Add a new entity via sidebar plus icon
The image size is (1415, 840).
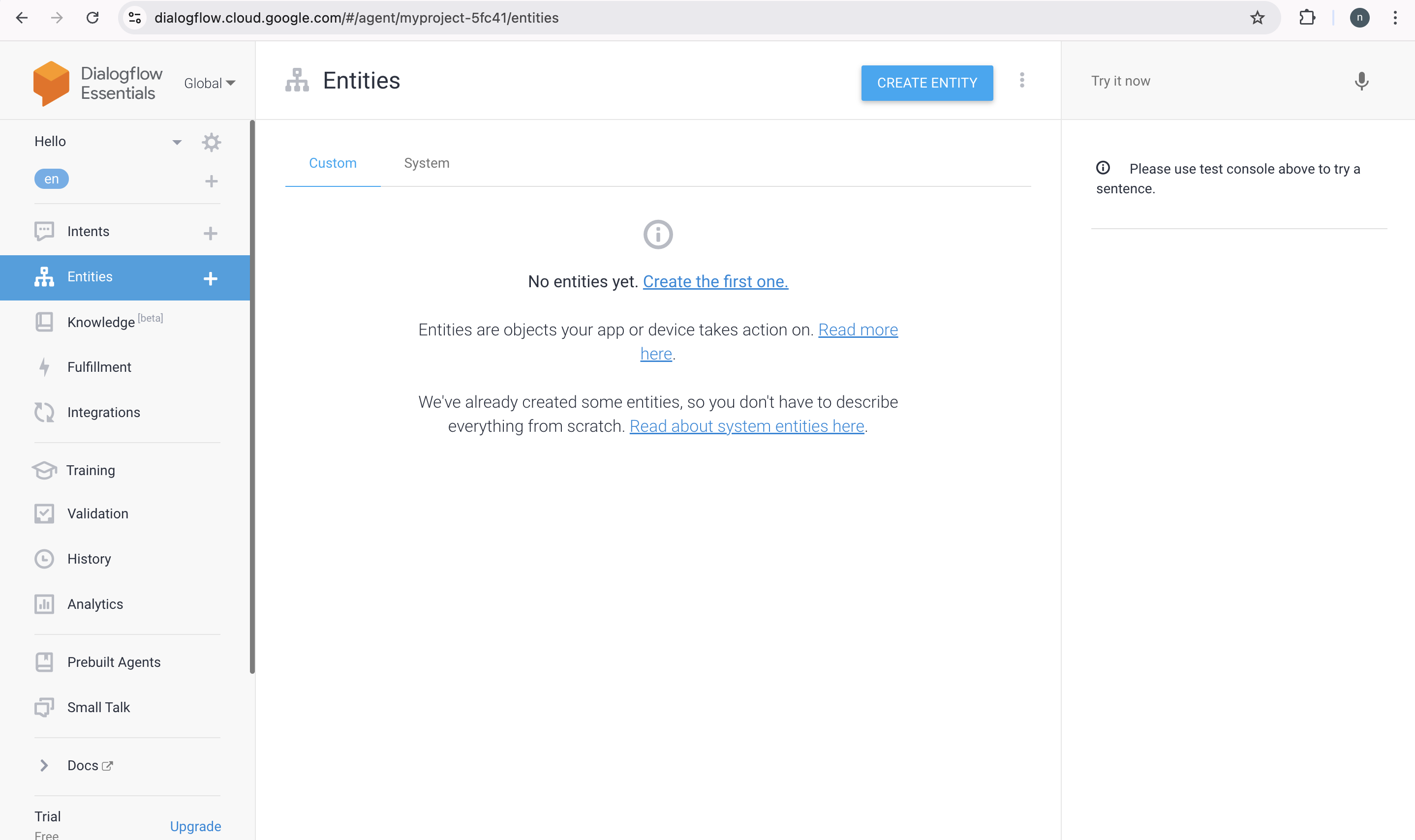[x=211, y=278]
